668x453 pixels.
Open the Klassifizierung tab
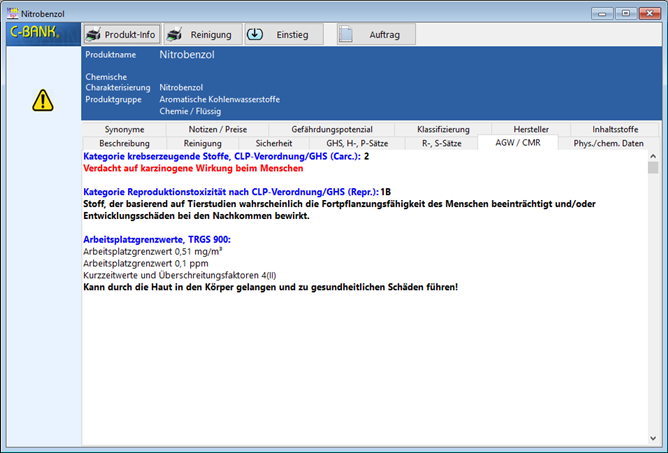[x=443, y=129]
